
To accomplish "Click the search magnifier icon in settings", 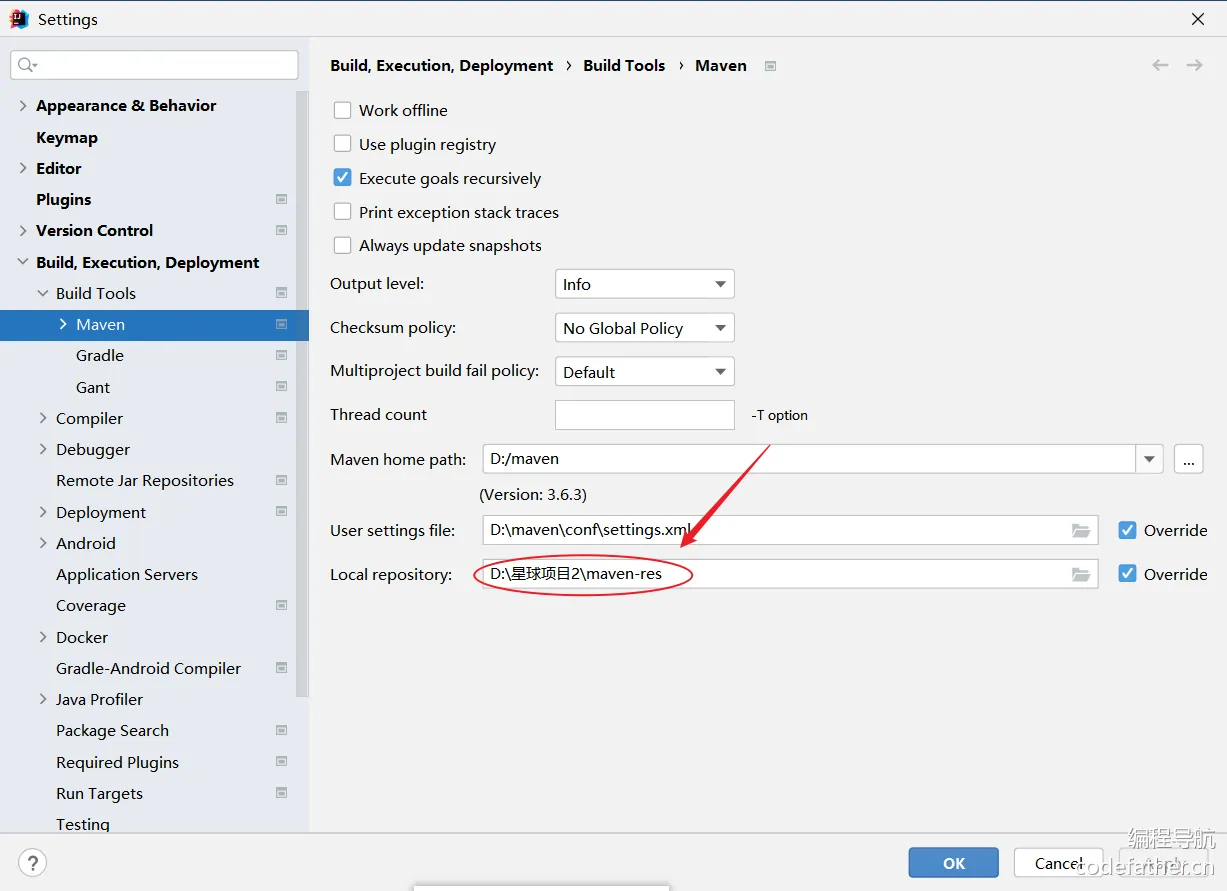I will [x=26, y=65].
